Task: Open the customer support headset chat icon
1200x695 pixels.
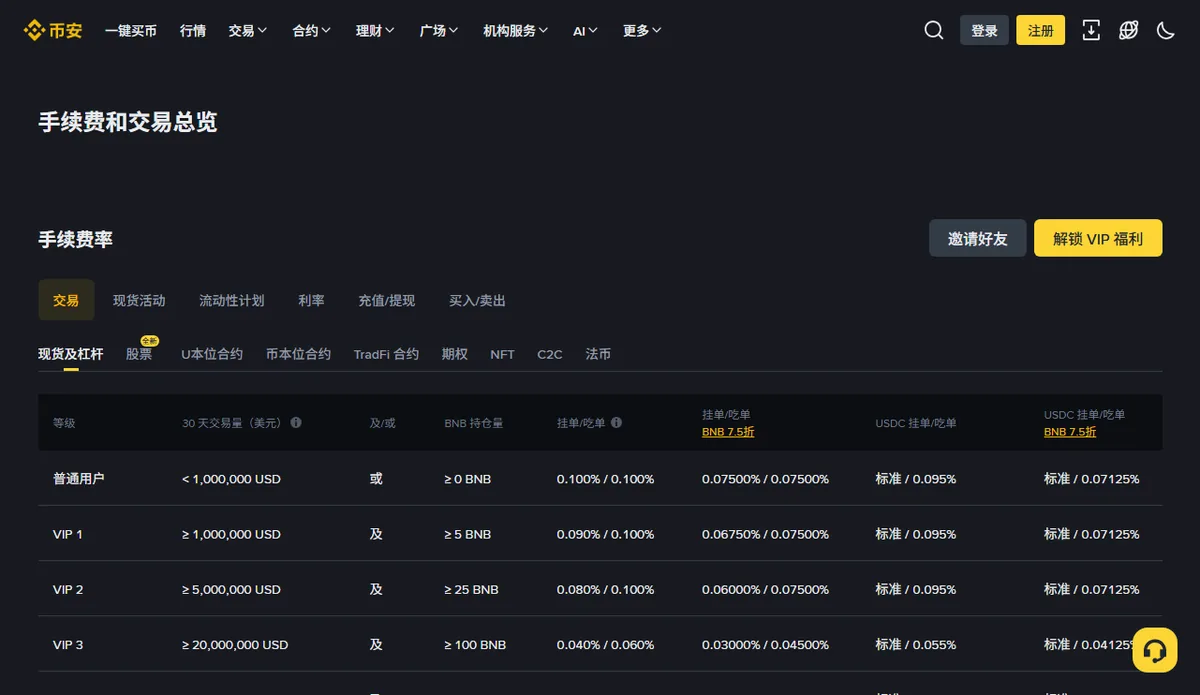Action: coord(1154,650)
